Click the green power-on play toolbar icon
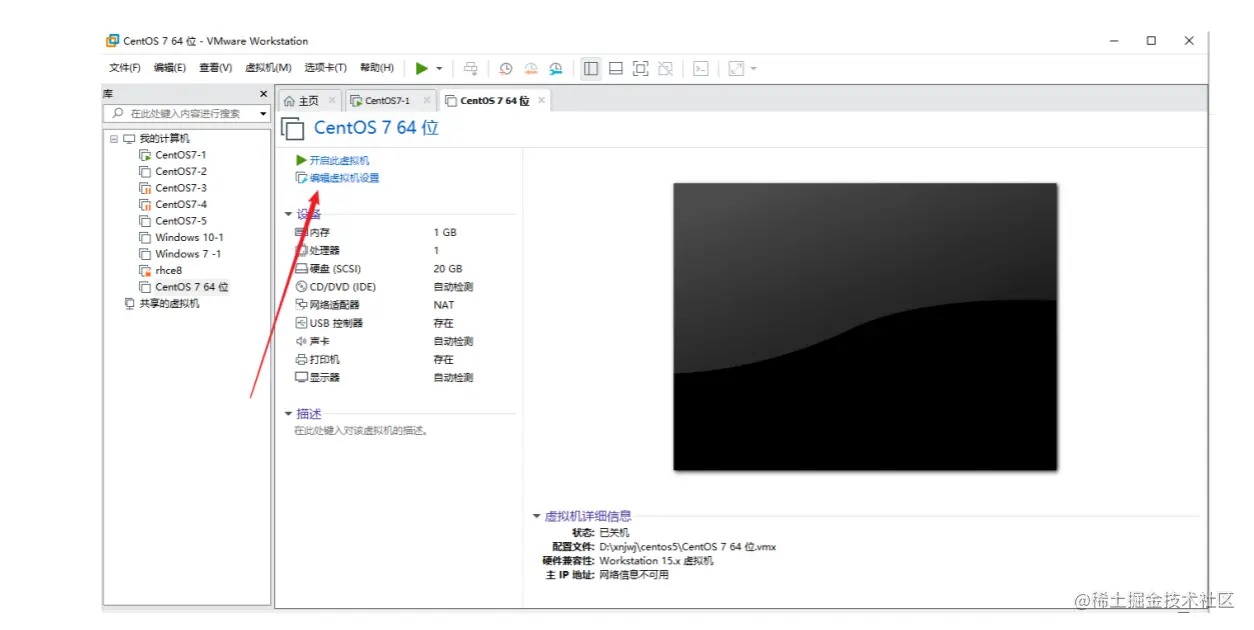The width and height of the screenshot is (1254, 630). (422, 68)
